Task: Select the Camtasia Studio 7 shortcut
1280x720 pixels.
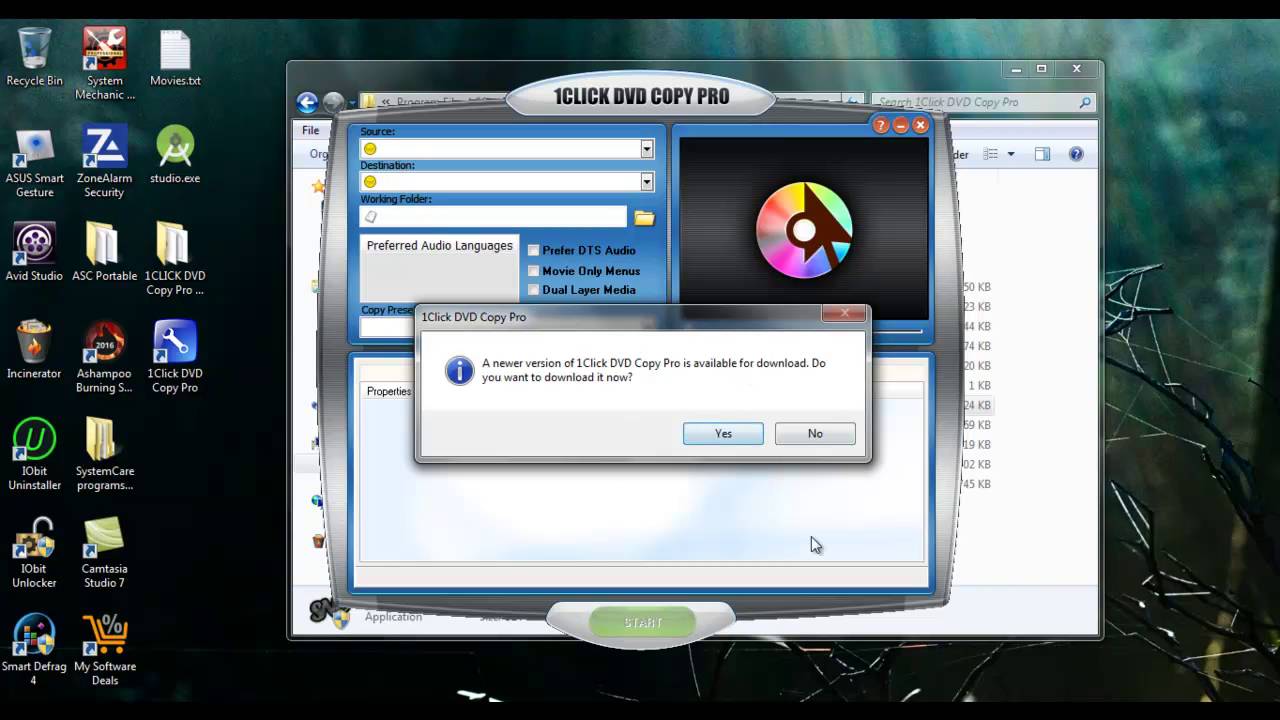Action: 104,552
